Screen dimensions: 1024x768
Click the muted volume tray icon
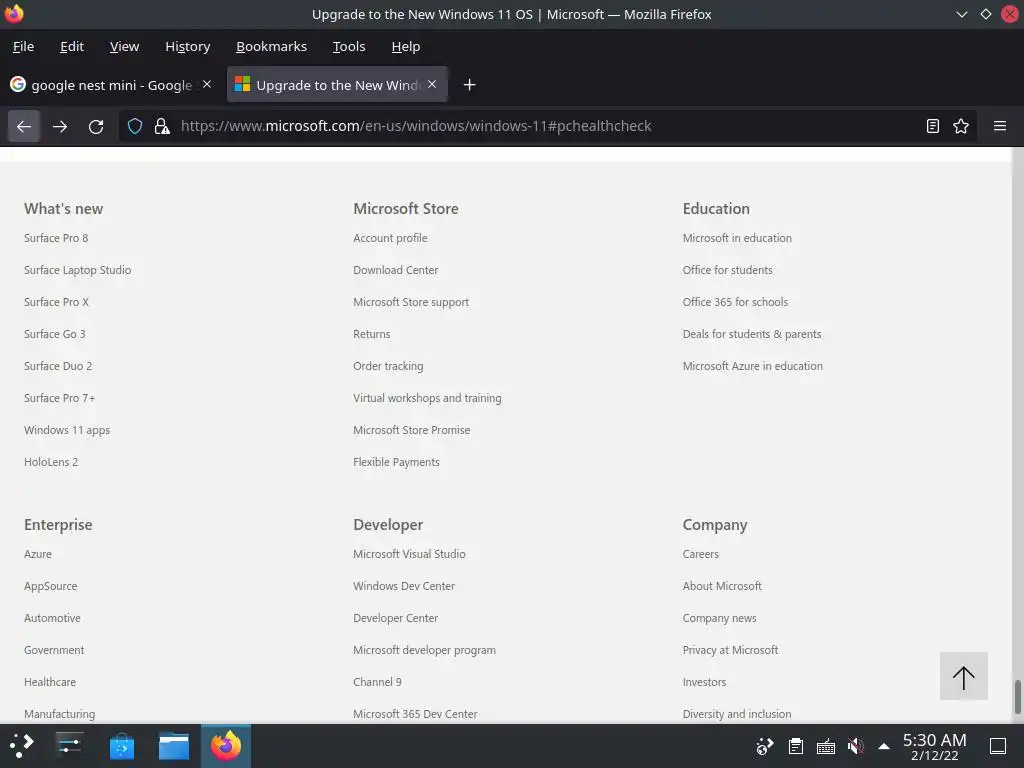[x=855, y=746]
